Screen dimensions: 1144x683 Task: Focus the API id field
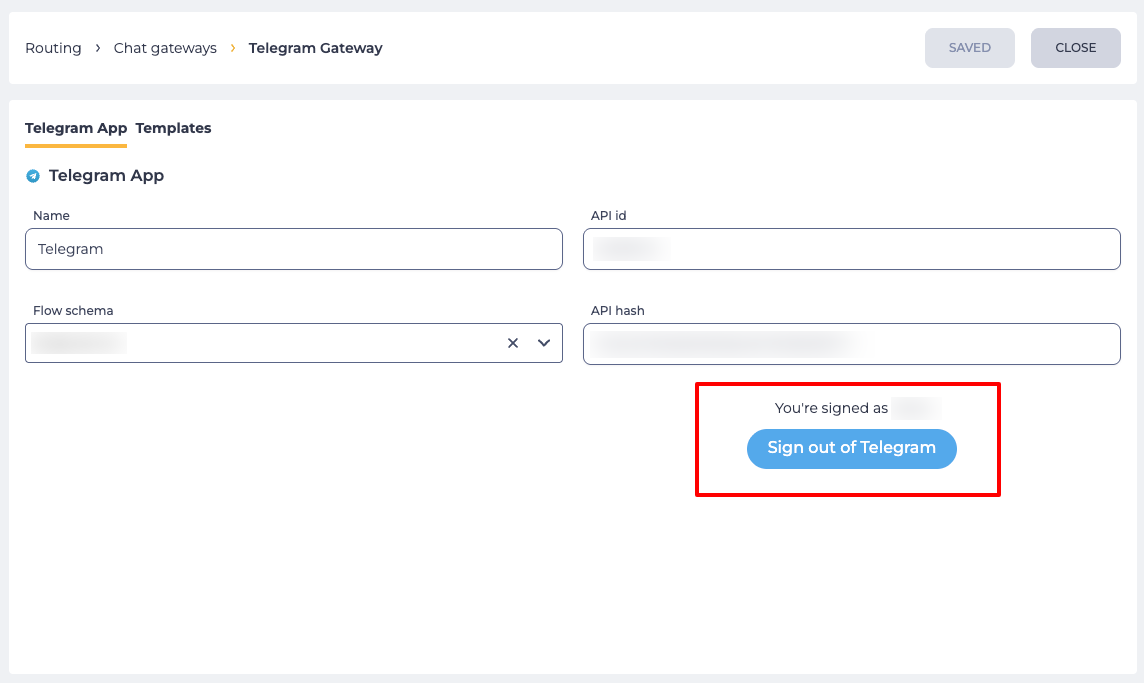click(851, 249)
